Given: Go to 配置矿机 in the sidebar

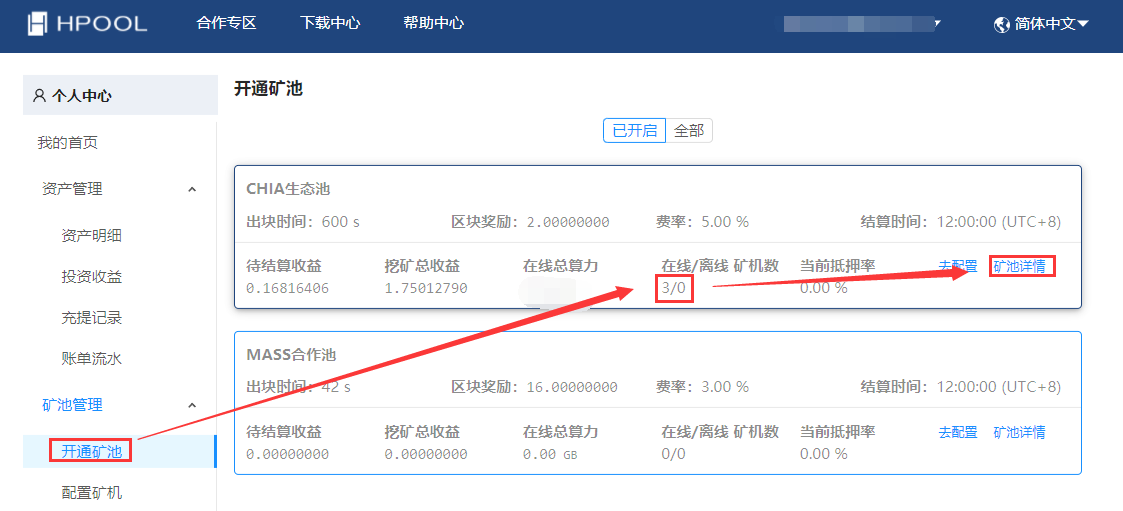Looking at the screenshot, I should [x=91, y=493].
